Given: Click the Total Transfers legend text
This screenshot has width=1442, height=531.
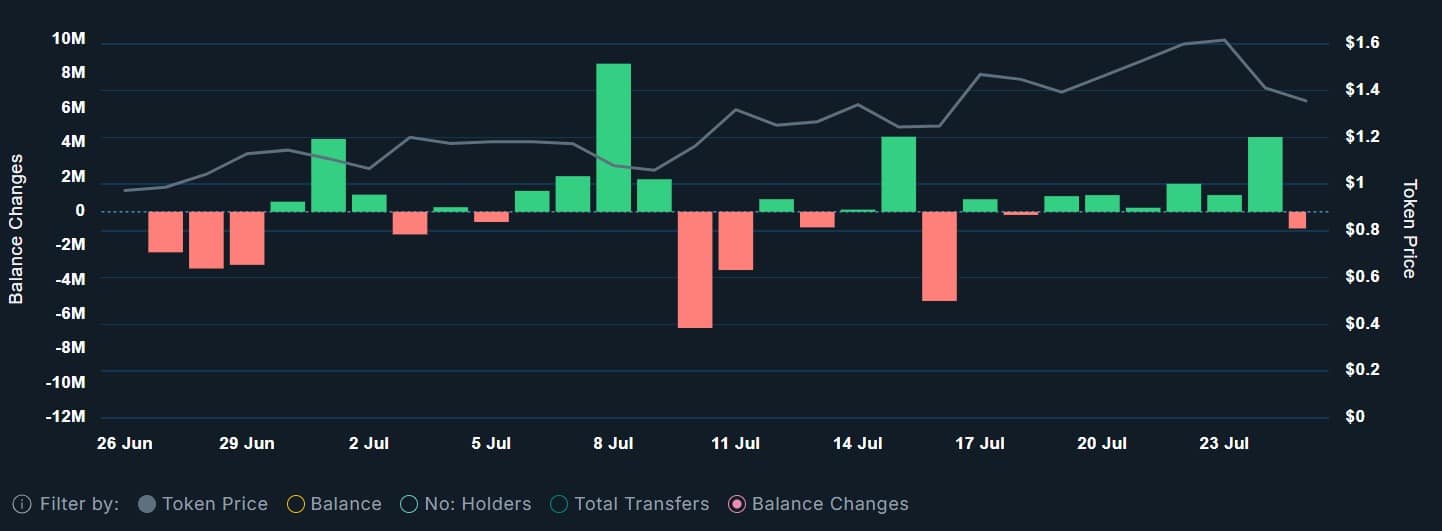Looking at the screenshot, I should pyautogui.click(x=642, y=504).
